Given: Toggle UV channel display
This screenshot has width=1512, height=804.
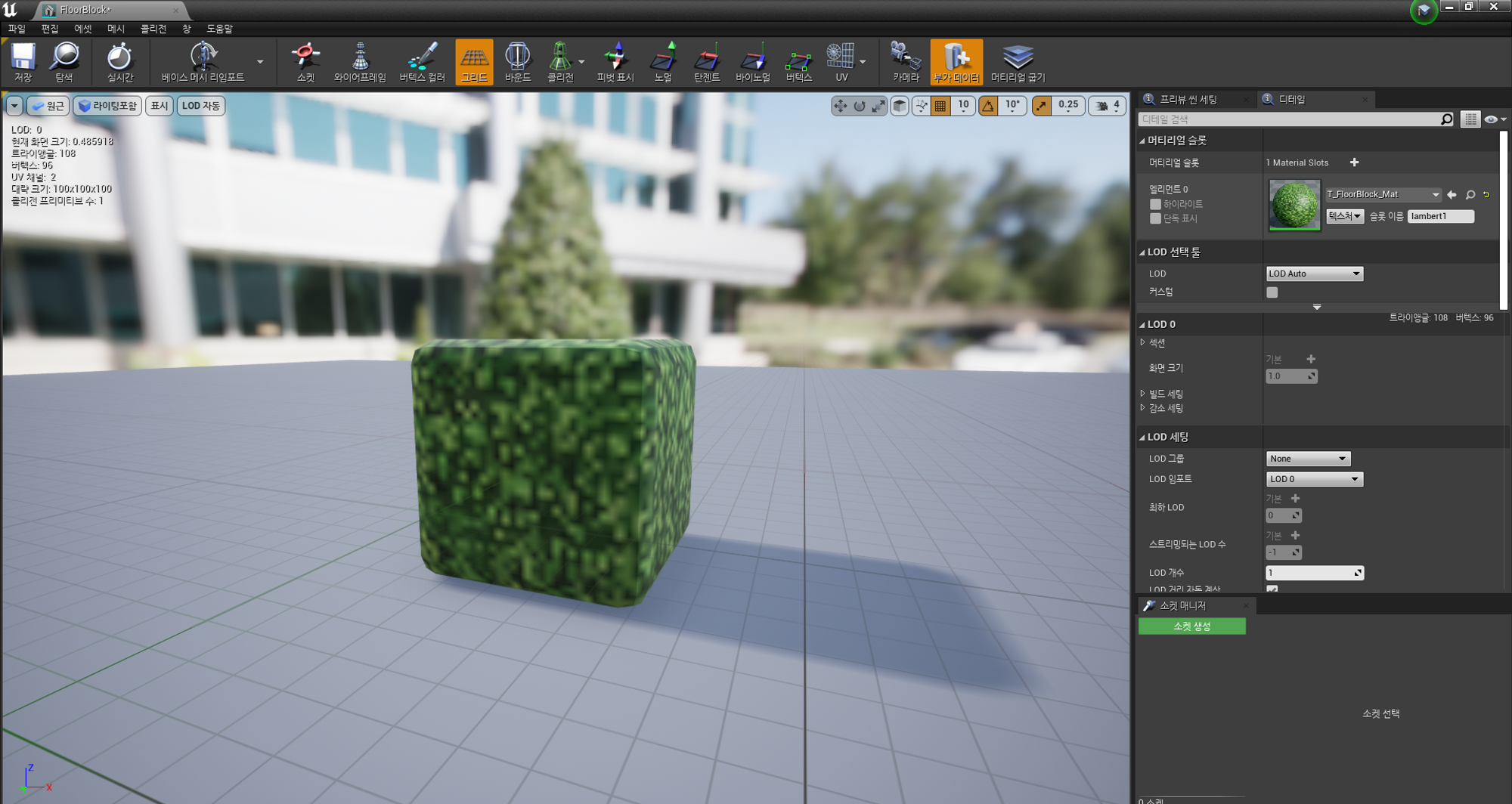Looking at the screenshot, I should [841, 62].
